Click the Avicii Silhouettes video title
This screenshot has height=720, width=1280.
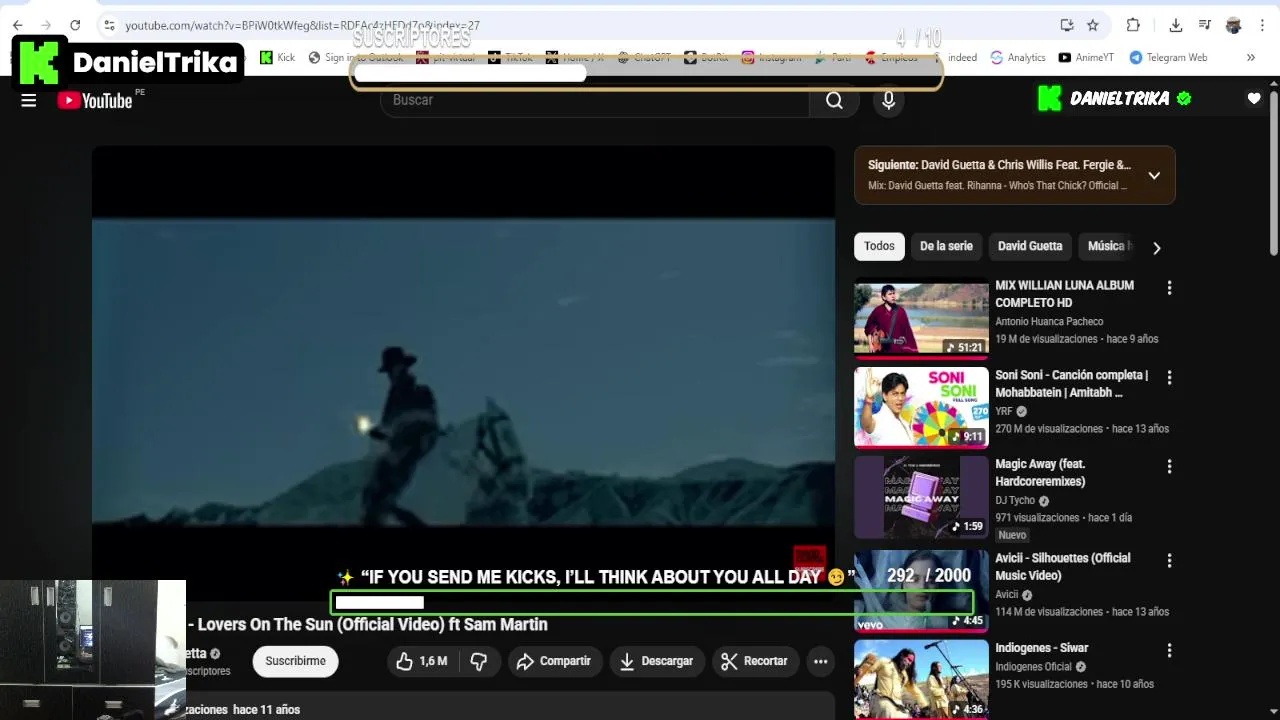1062,567
